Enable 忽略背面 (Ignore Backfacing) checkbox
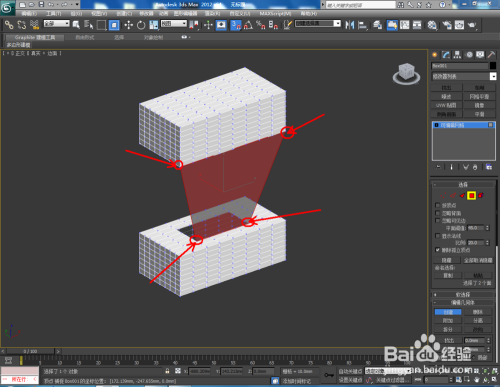Image resolution: width=500 pixels, height=387 pixels. coord(437,213)
